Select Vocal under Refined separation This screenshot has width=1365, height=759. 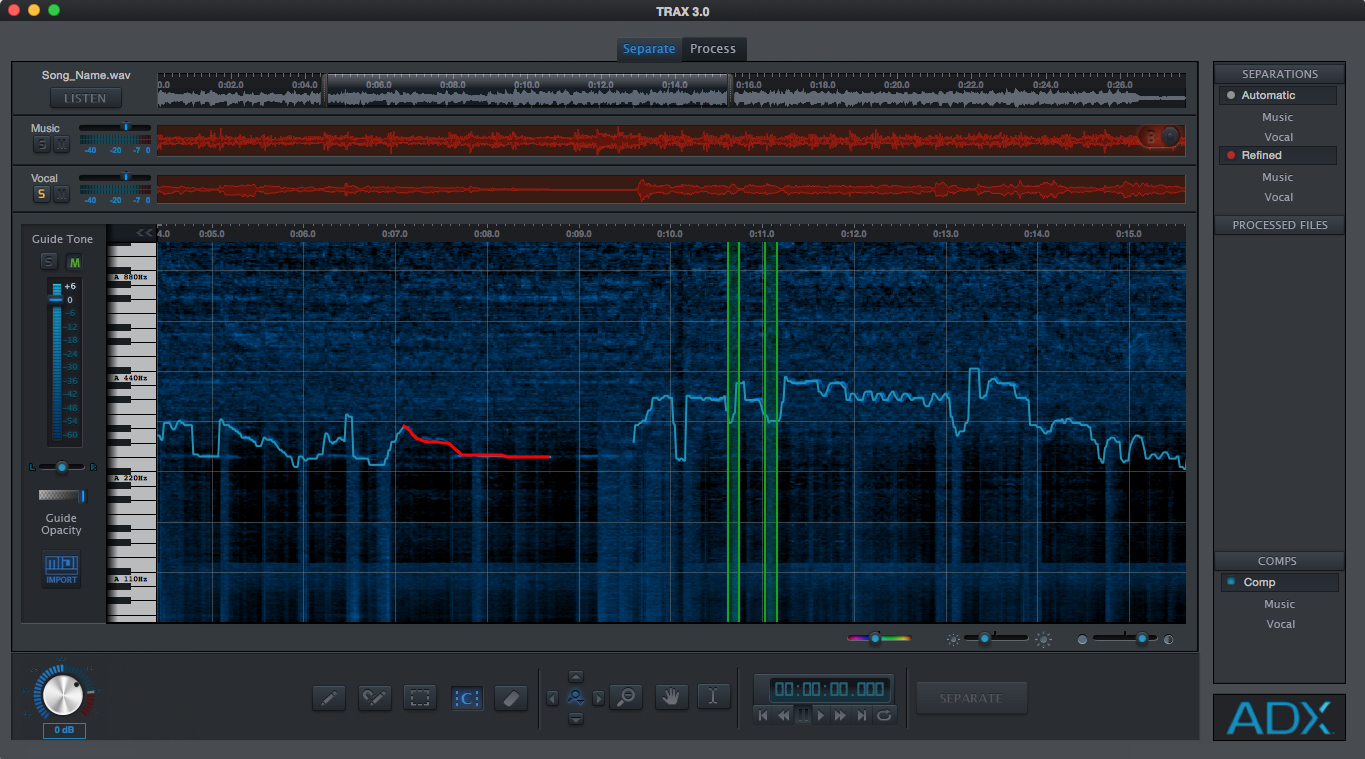(x=1278, y=197)
